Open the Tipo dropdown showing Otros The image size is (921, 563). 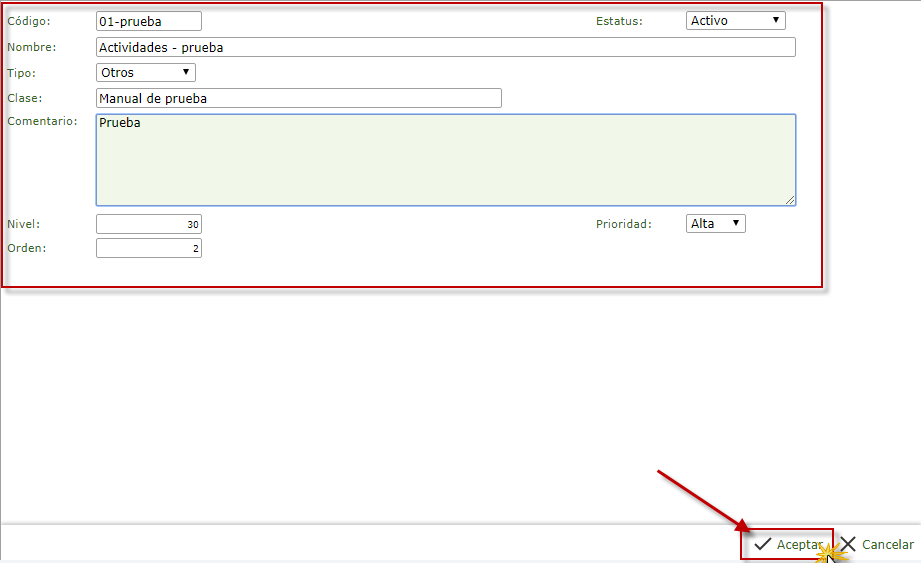point(146,72)
